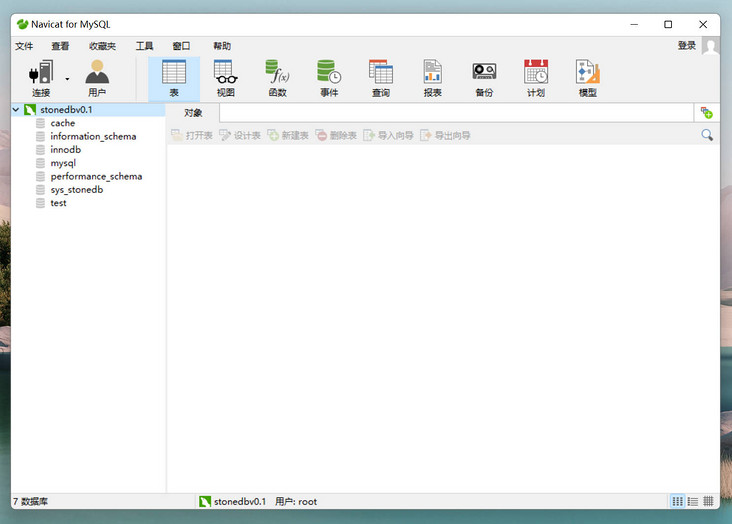Maximize the Navicat window

click(x=668, y=24)
